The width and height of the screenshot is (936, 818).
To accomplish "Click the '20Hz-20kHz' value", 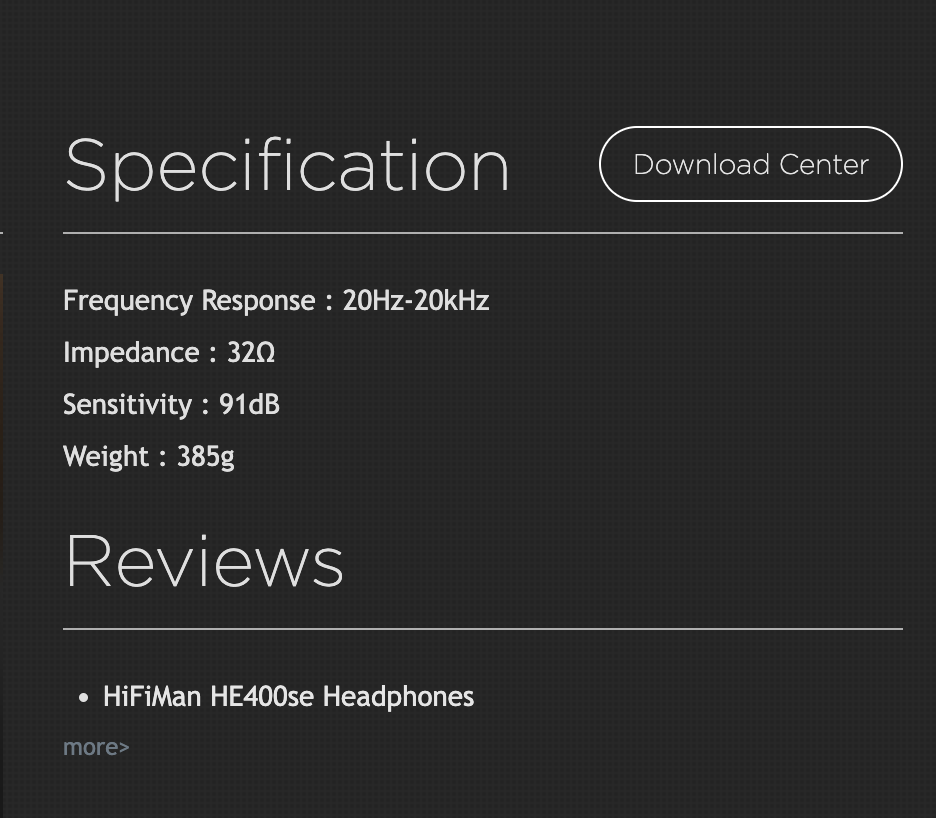I will pyautogui.click(x=415, y=301).
